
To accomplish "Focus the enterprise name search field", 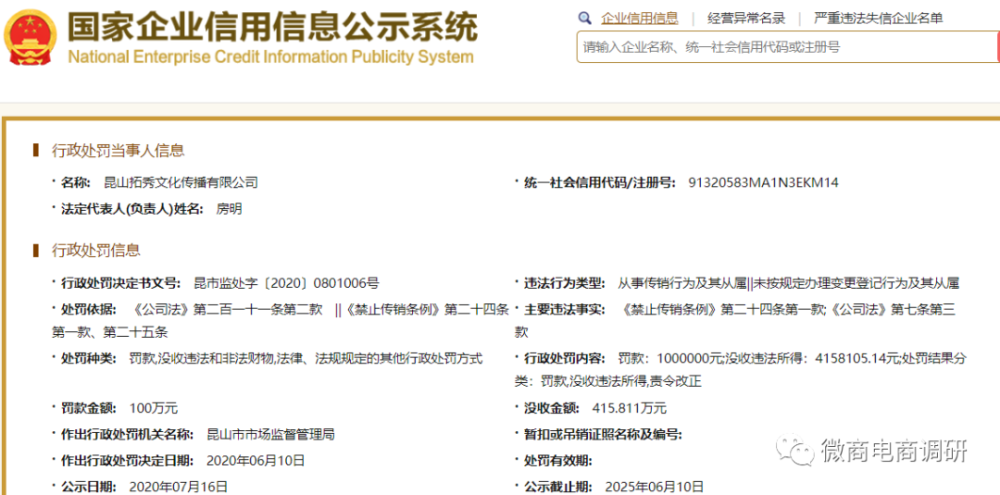I will pyautogui.click(x=788, y=47).
